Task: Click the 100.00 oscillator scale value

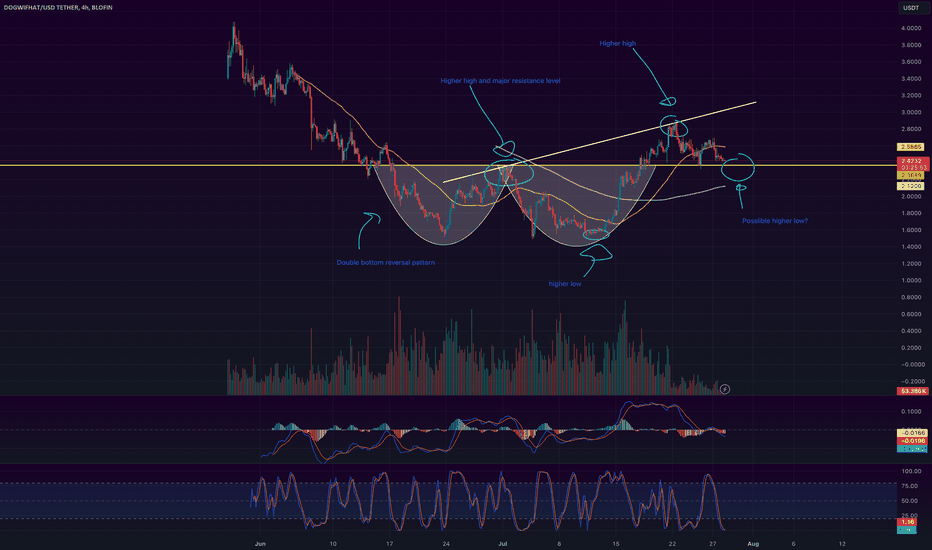Action: [911, 472]
